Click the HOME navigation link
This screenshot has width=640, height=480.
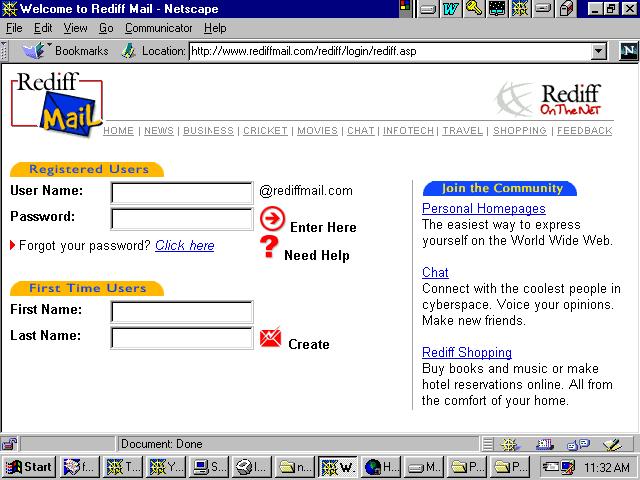118,131
